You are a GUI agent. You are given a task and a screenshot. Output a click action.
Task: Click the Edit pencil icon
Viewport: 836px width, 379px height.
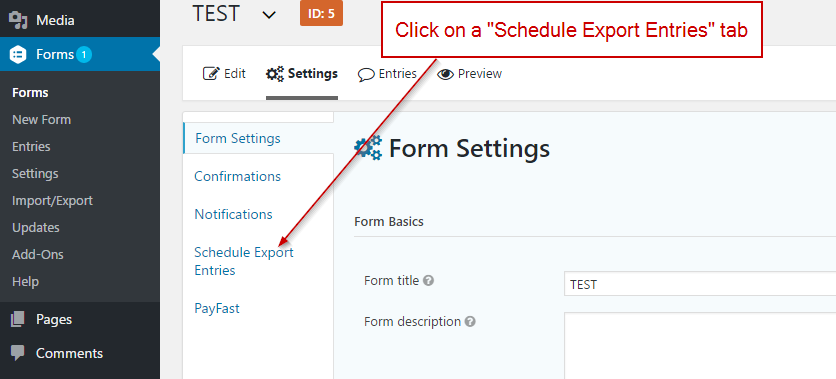point(211,74)
